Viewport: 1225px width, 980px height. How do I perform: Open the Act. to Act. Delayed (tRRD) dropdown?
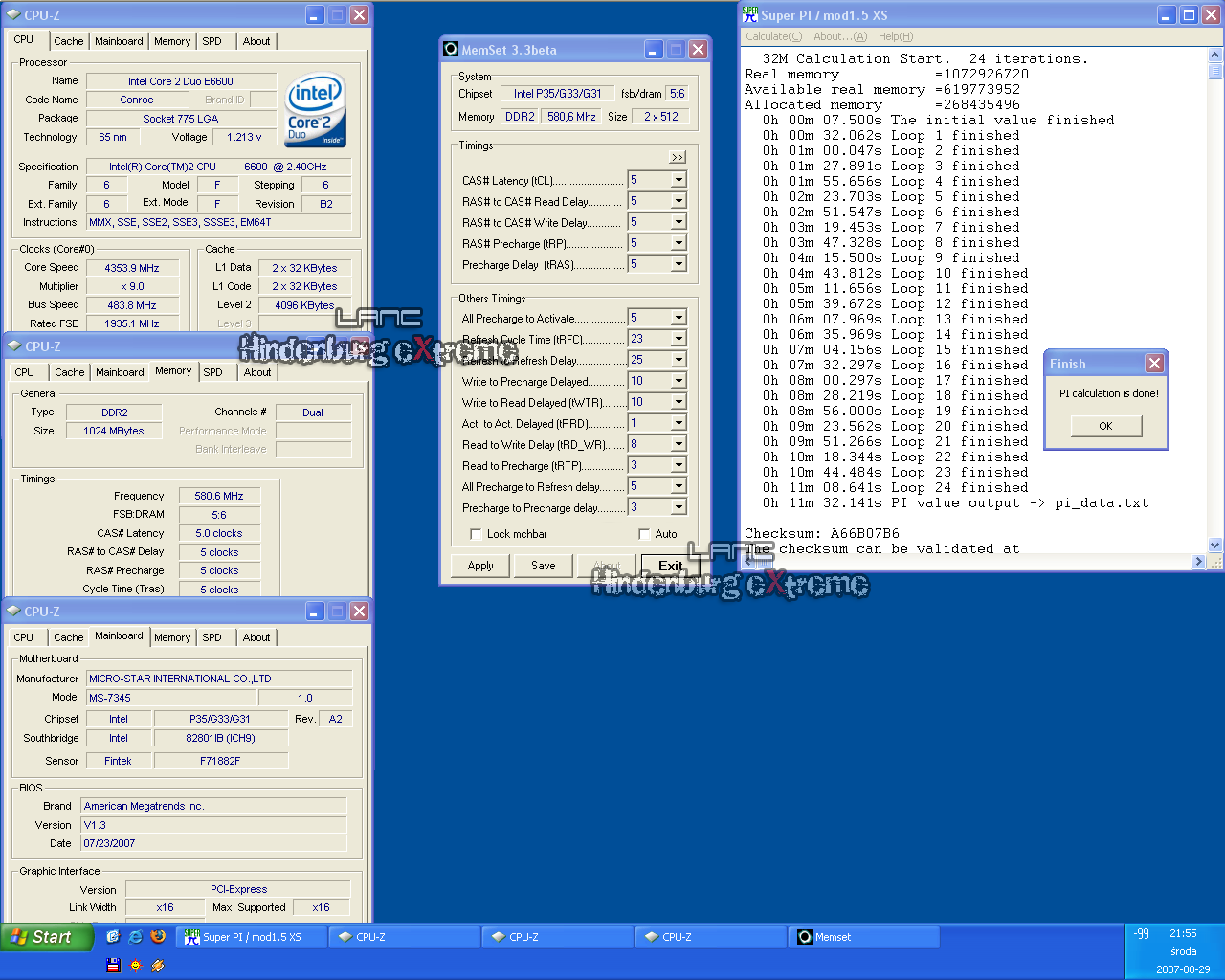679,423
